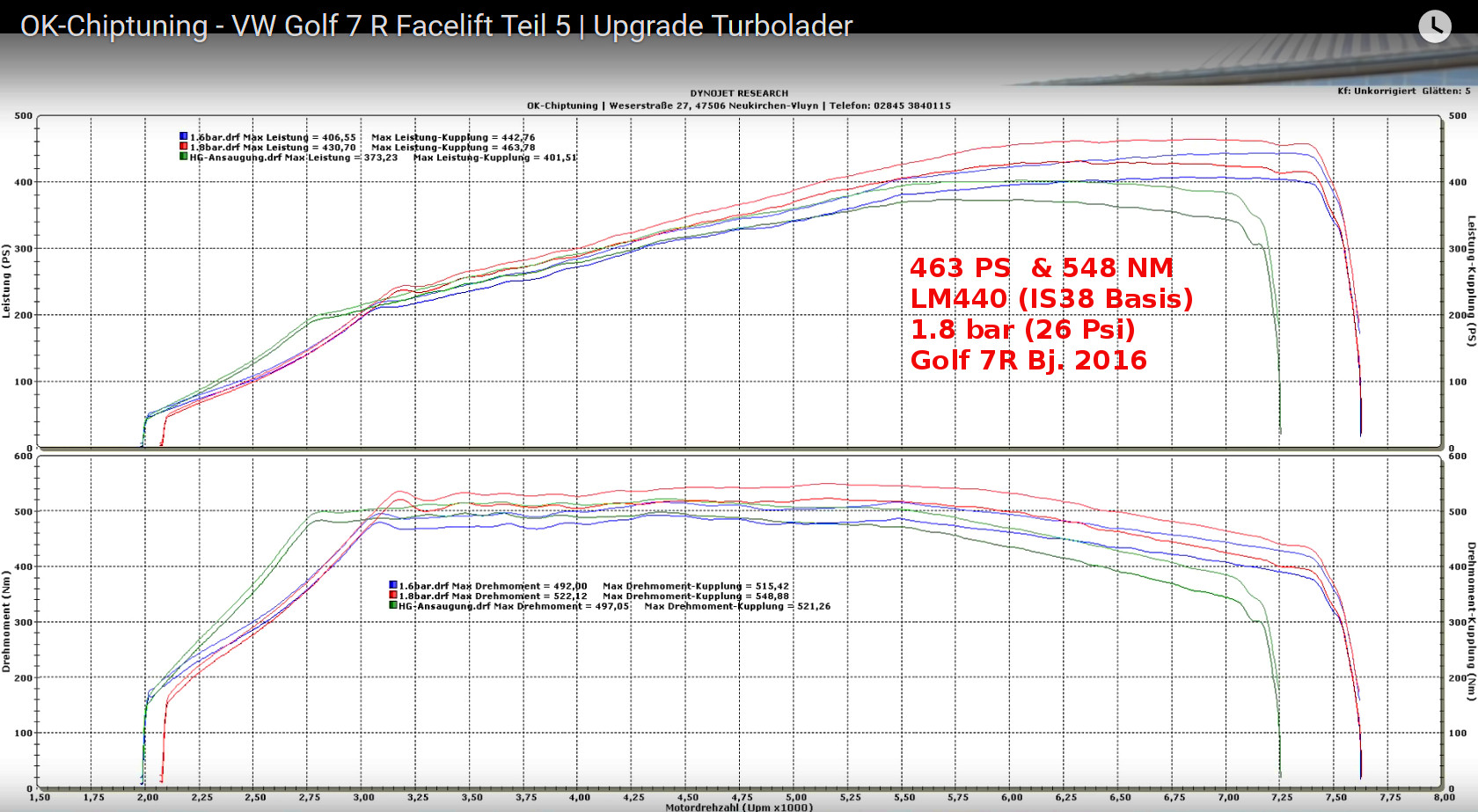Viewport: 1478px width, 812px height.
Task: Click the "Drehmoment-Kupplung (Nm)" right axis label
Action: (1472, 621)
